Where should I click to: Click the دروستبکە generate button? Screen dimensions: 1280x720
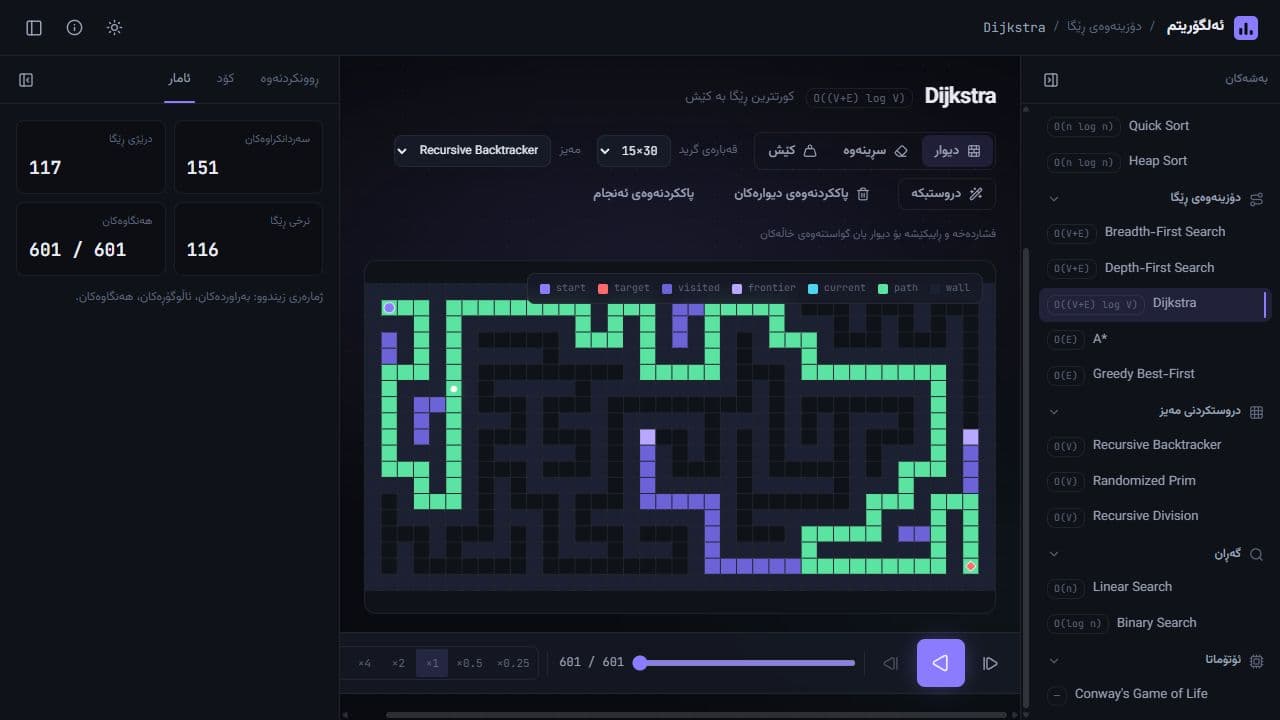click(947, 193)
